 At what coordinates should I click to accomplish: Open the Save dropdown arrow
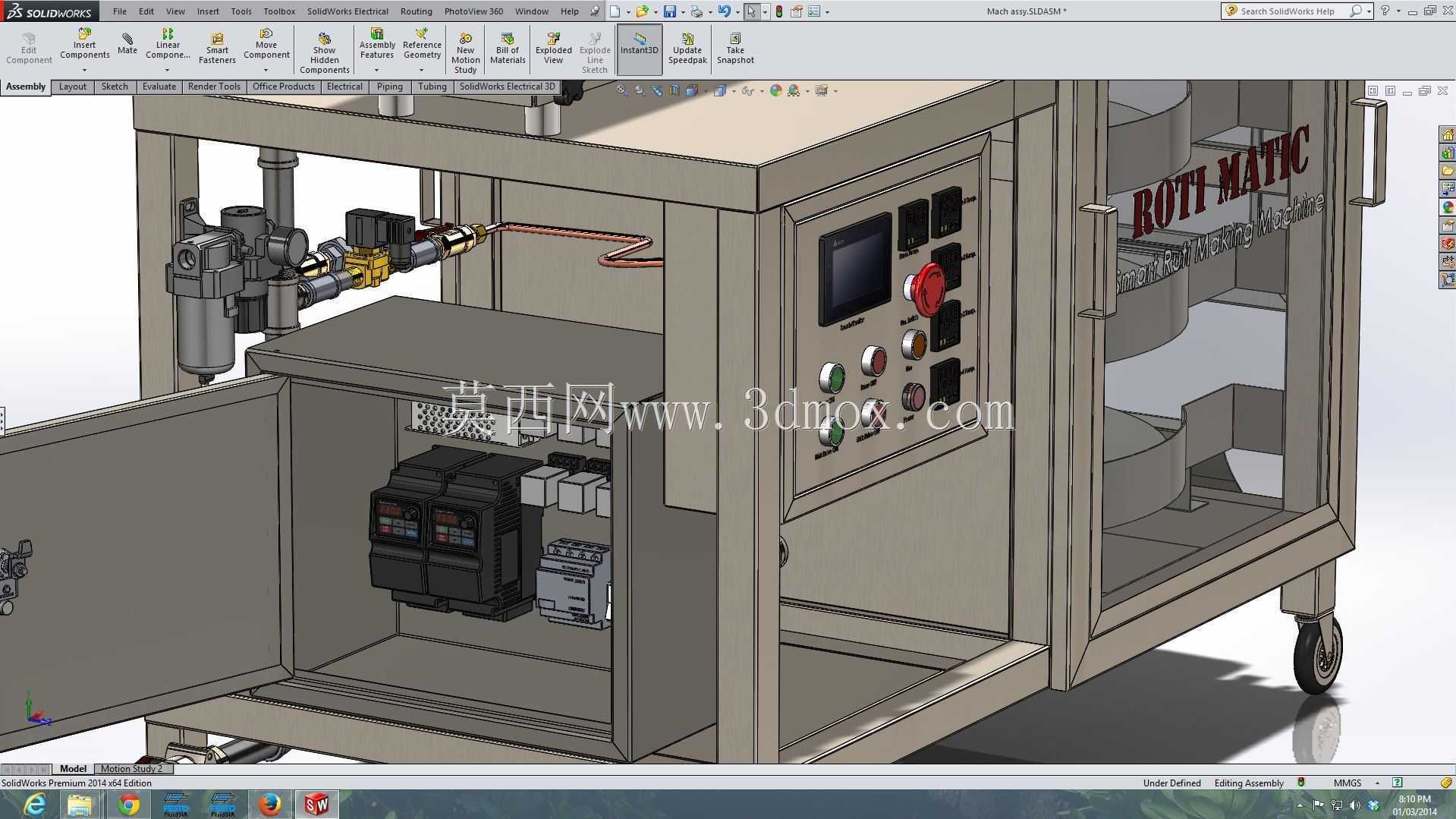pyautogui.click(x=683, y=12)
